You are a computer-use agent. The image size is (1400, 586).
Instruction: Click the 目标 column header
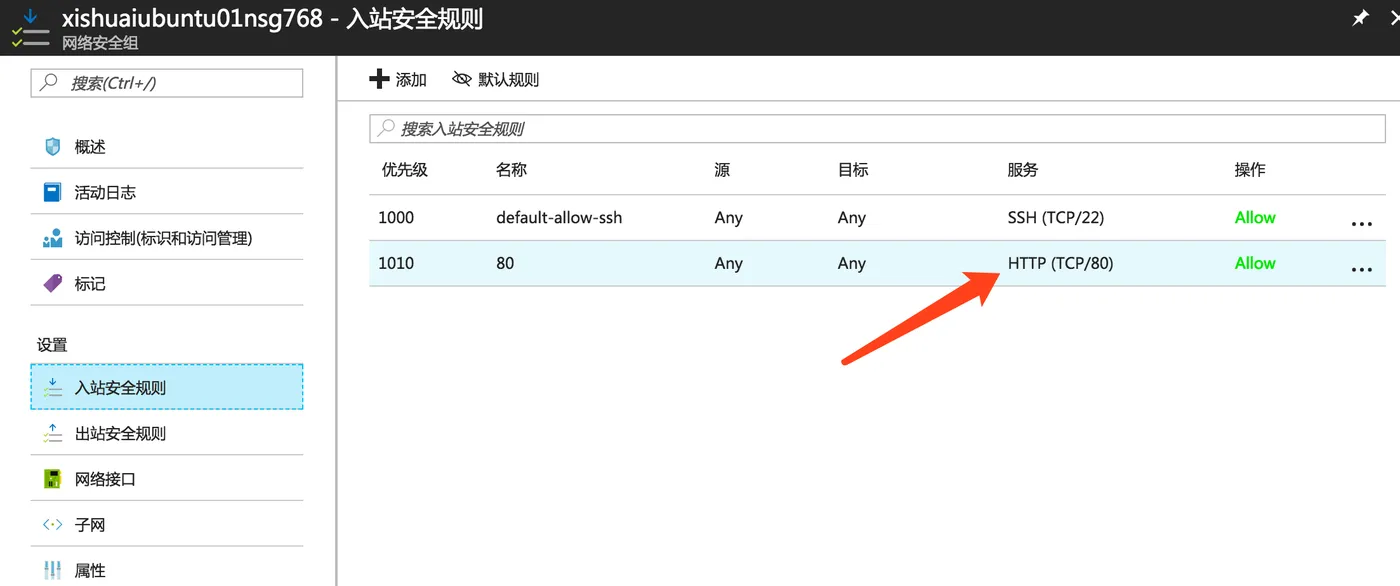[x=853, y=170]
